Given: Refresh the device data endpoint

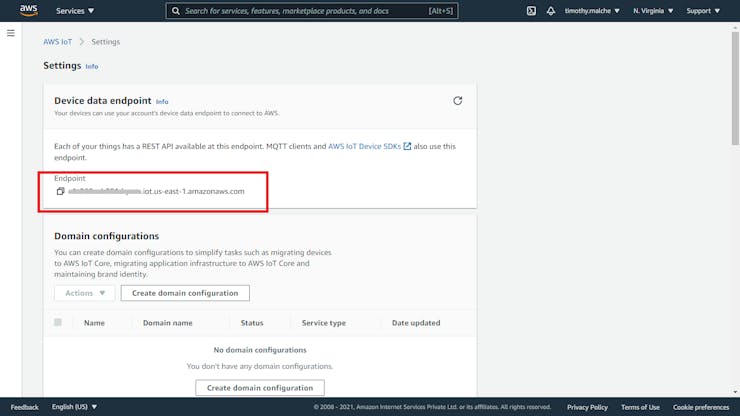Looking at the screenshot, I should pos(457,101).
